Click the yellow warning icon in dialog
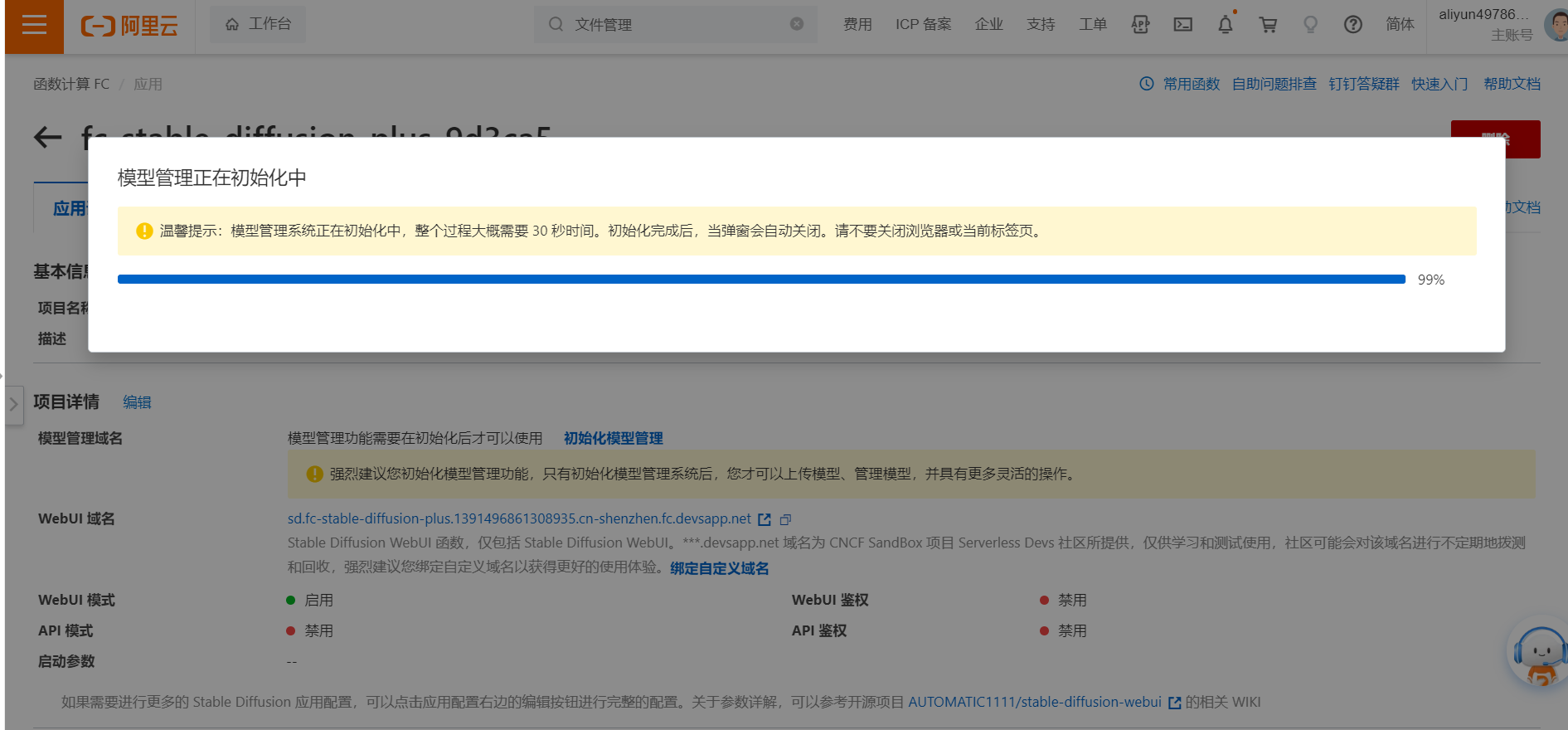Viewport: 1568px width, 730px height. 144,231
